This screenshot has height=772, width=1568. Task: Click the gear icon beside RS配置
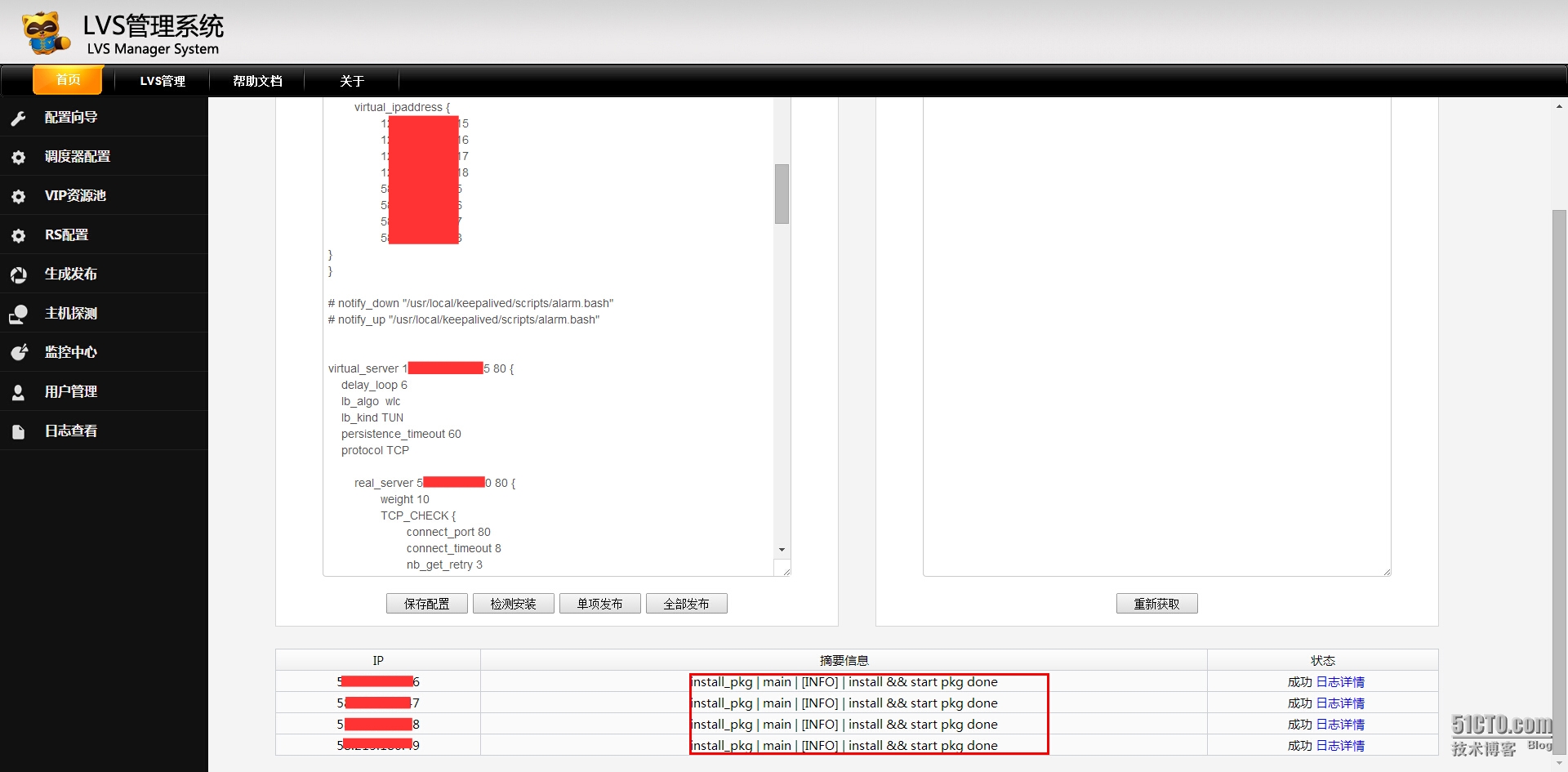pos(18,235)
